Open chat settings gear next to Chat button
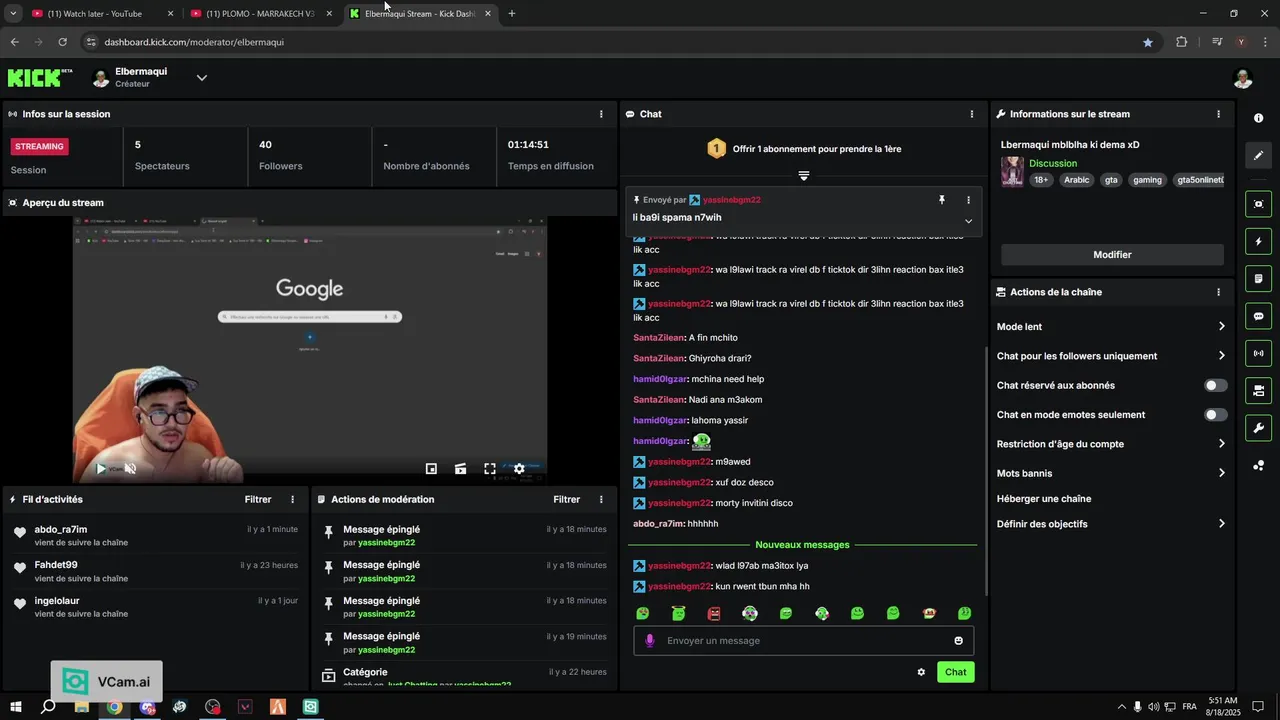 click(921, 672)
